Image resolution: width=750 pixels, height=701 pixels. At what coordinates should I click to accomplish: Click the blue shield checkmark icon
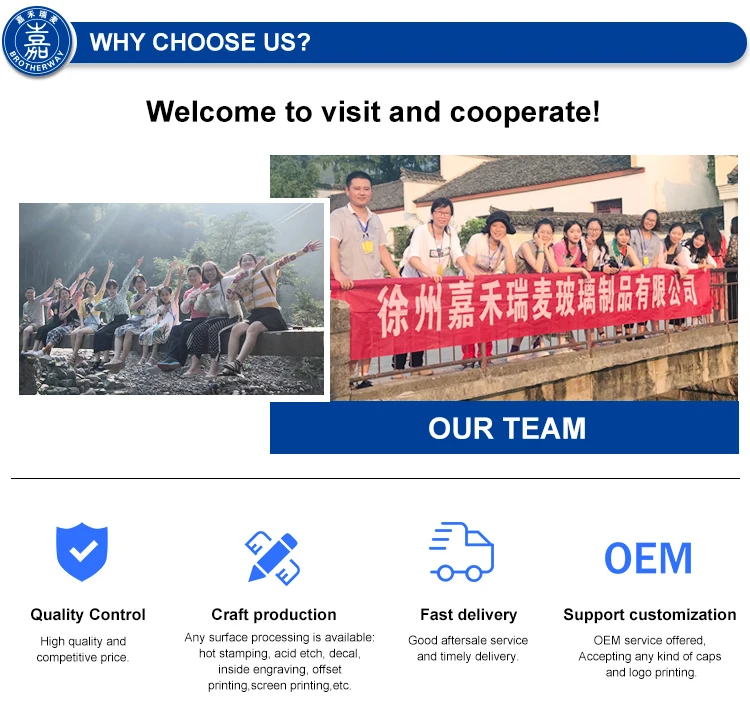[82, 551]
